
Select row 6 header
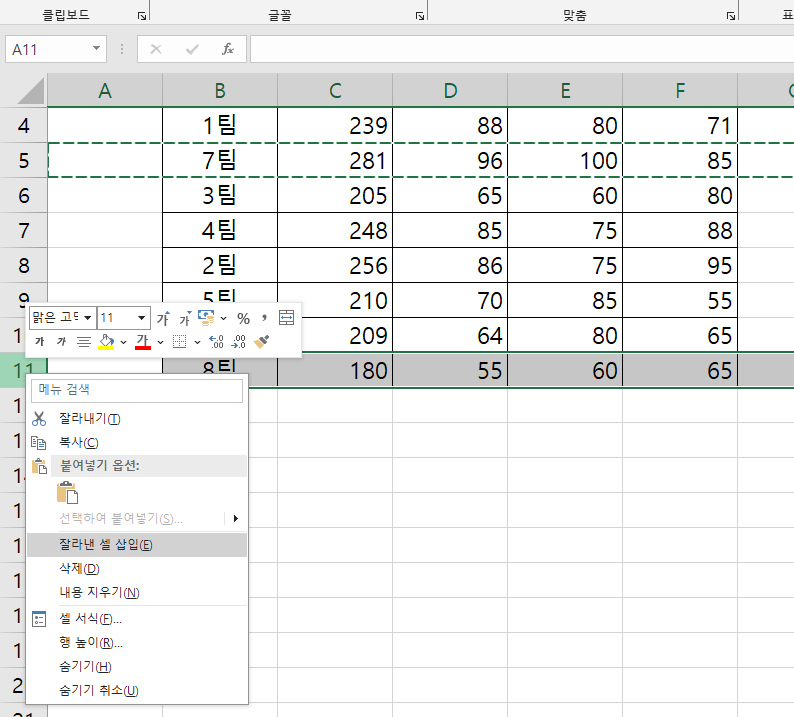pos(23,195)
